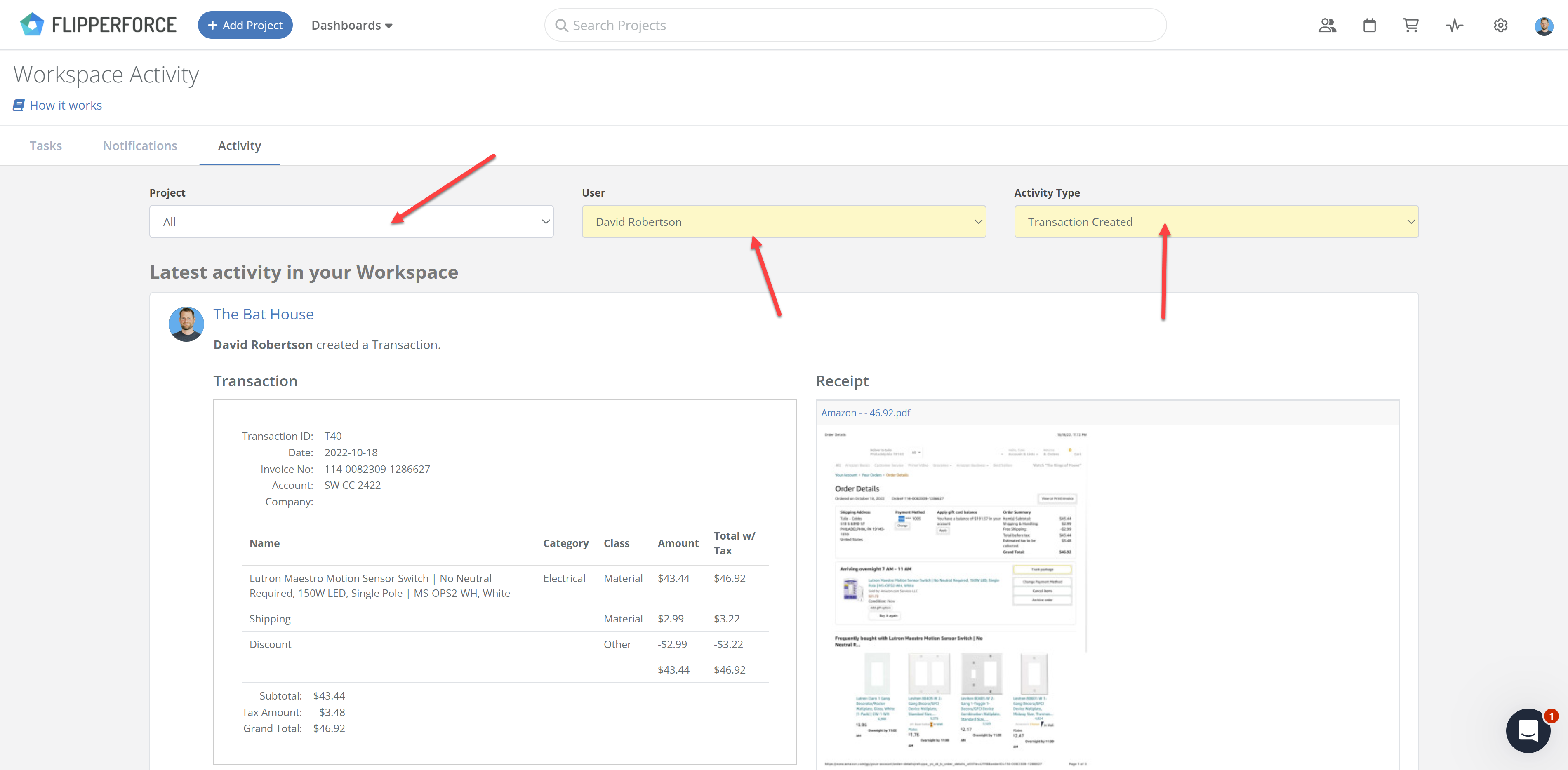Image resolution: width=1568 pixels, height=770 pixels.
Task: Click the Add Project button
Action: (245, 26)
